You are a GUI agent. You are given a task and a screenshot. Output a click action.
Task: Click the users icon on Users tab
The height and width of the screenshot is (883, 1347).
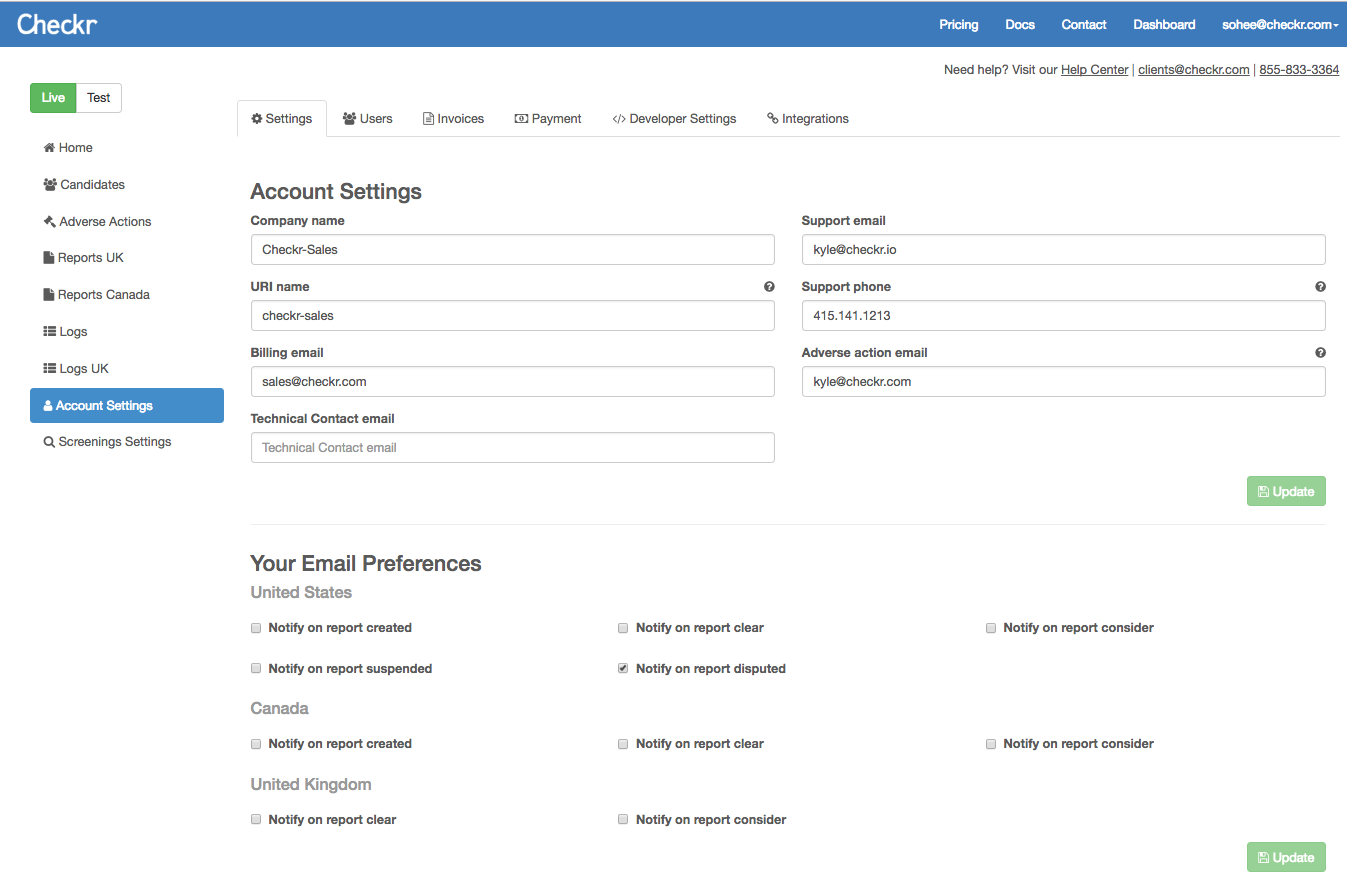tap(350, 119)
